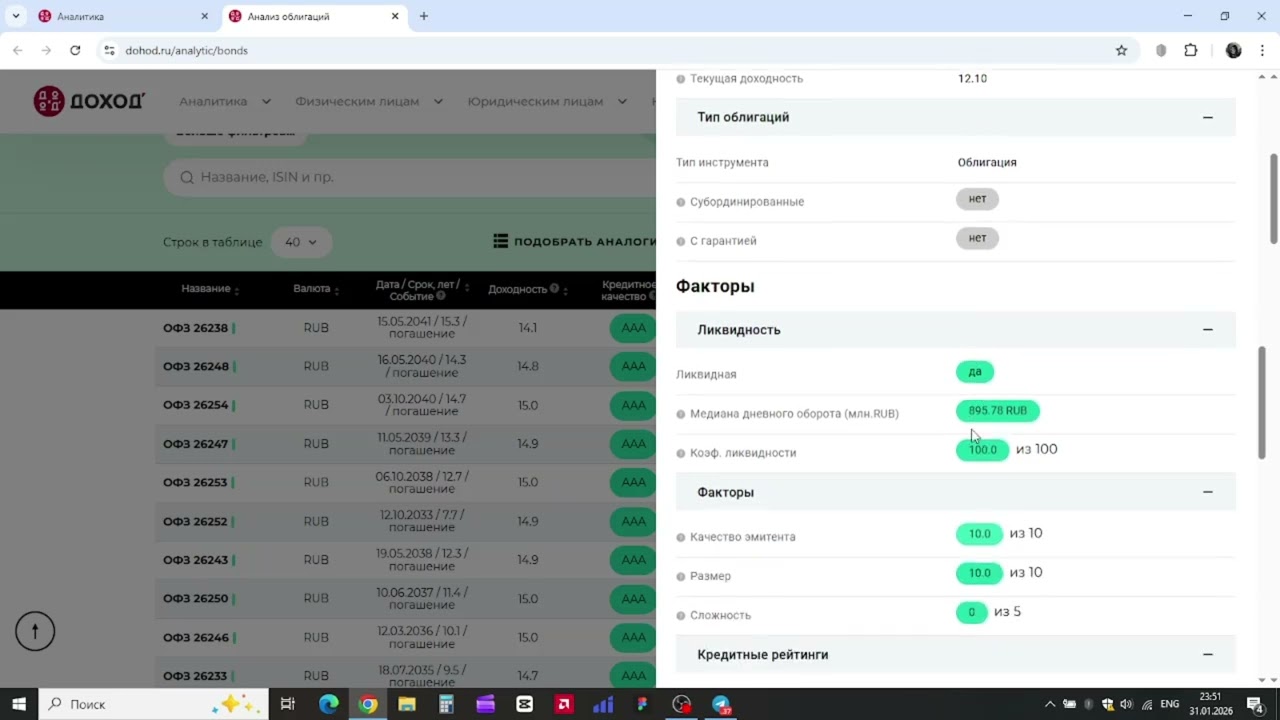The width and height of the screenshot is (1280, 720).
Task: Collapse the Тип облигаций section
Action: pyautogui.click(x=1208, y=117)
